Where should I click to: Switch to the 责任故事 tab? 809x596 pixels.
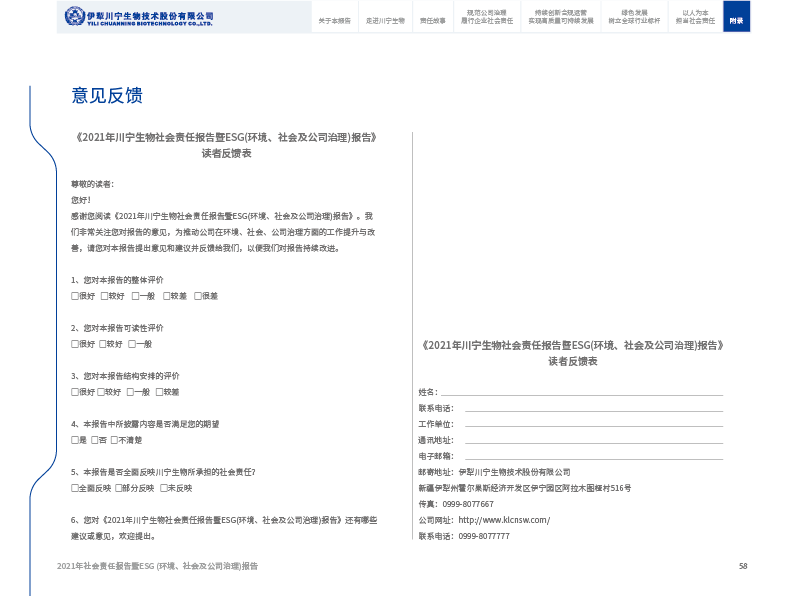(x=432, y=20)
